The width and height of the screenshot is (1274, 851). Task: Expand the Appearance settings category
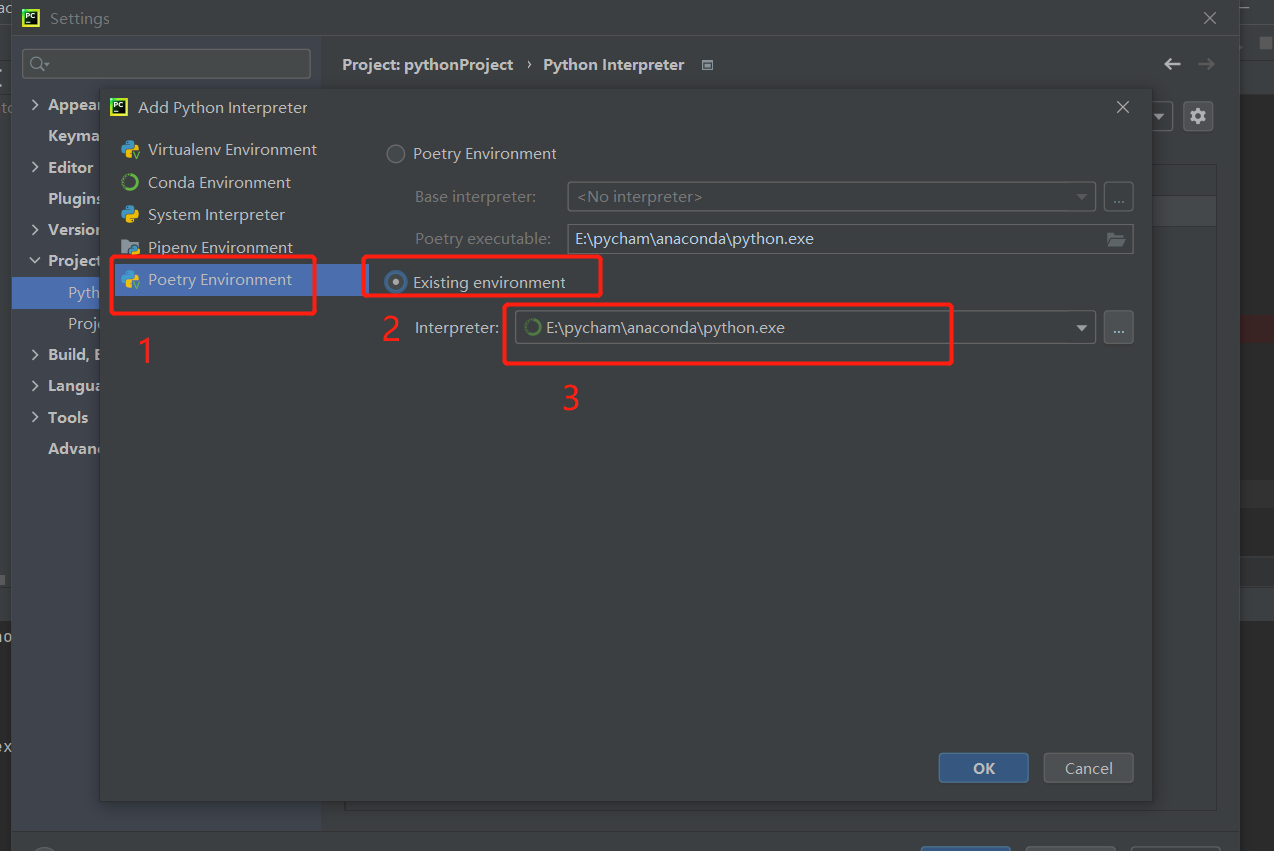click(x=36, y=105)
